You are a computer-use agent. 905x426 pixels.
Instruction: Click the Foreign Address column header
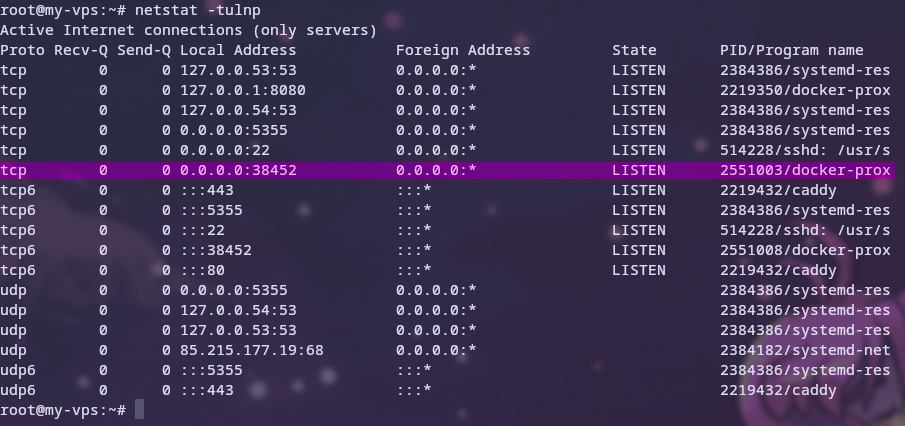[463, 50]
